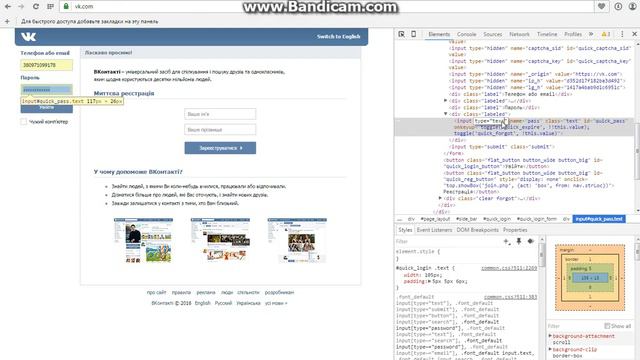
Task: Click the browser forward arrow
Action: coord(21,7)
